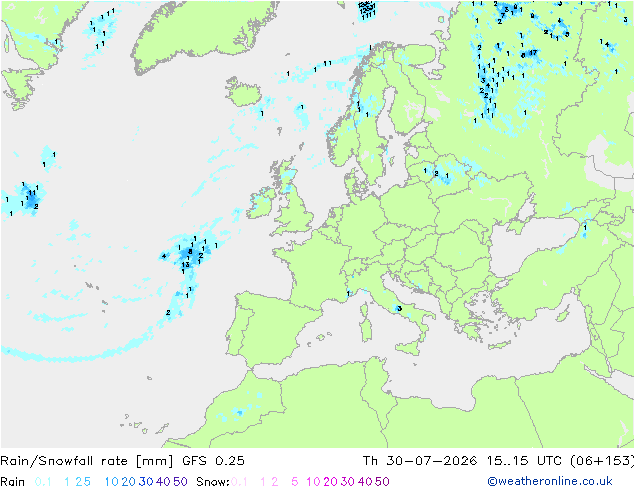The image size is (634, 490).
Task: Click the Snow legend 30 value
Action: pyautogui.click(x=348, y=482)
